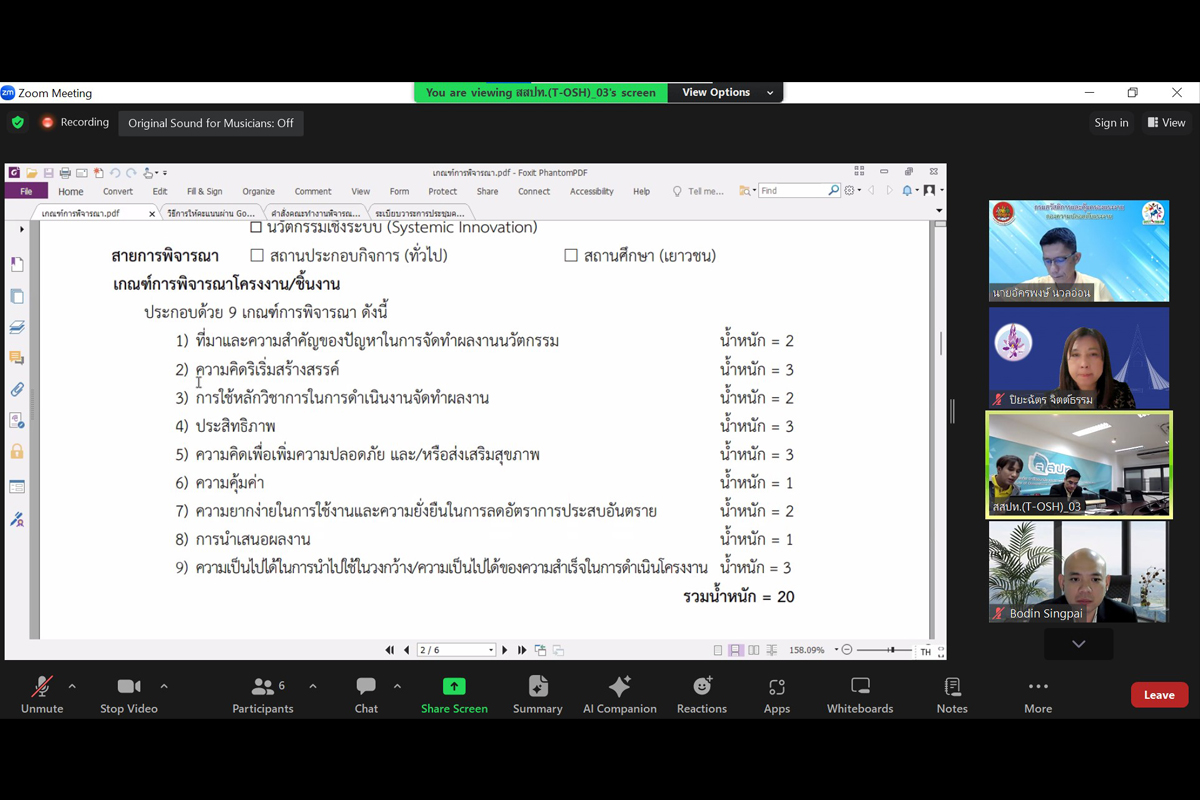Open the View layout menu
The height and width of the screenshot is (800, 1200).
tap(1166, 123)
